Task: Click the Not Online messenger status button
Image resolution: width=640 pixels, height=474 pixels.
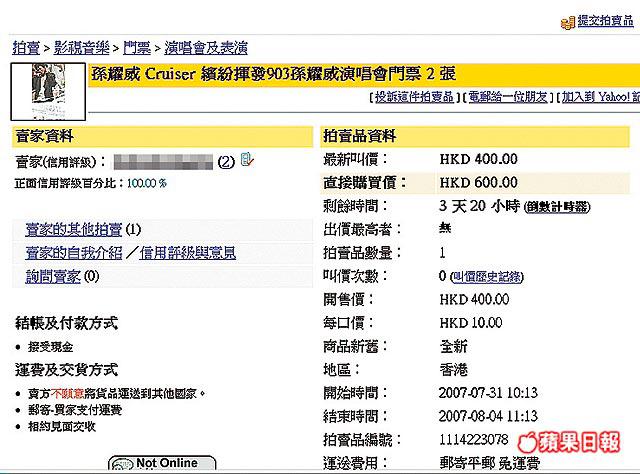Action: point(162,464)
